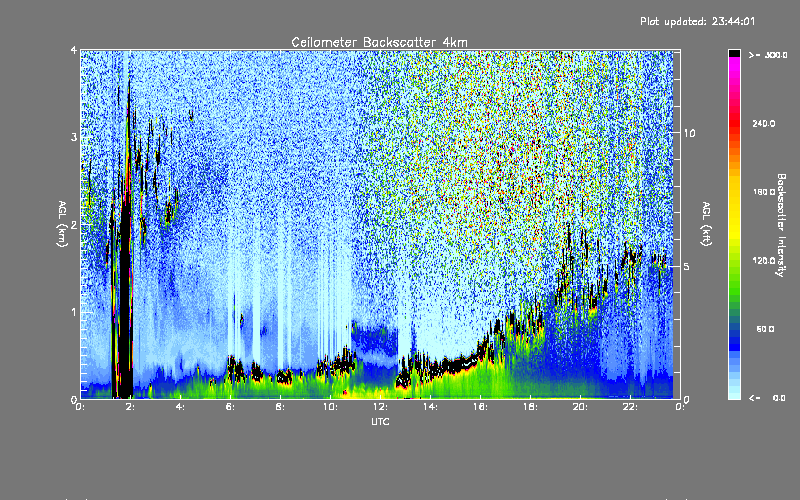Click the '10' tick on the kft axis
800x500 pixels.
tap(689, 133)
